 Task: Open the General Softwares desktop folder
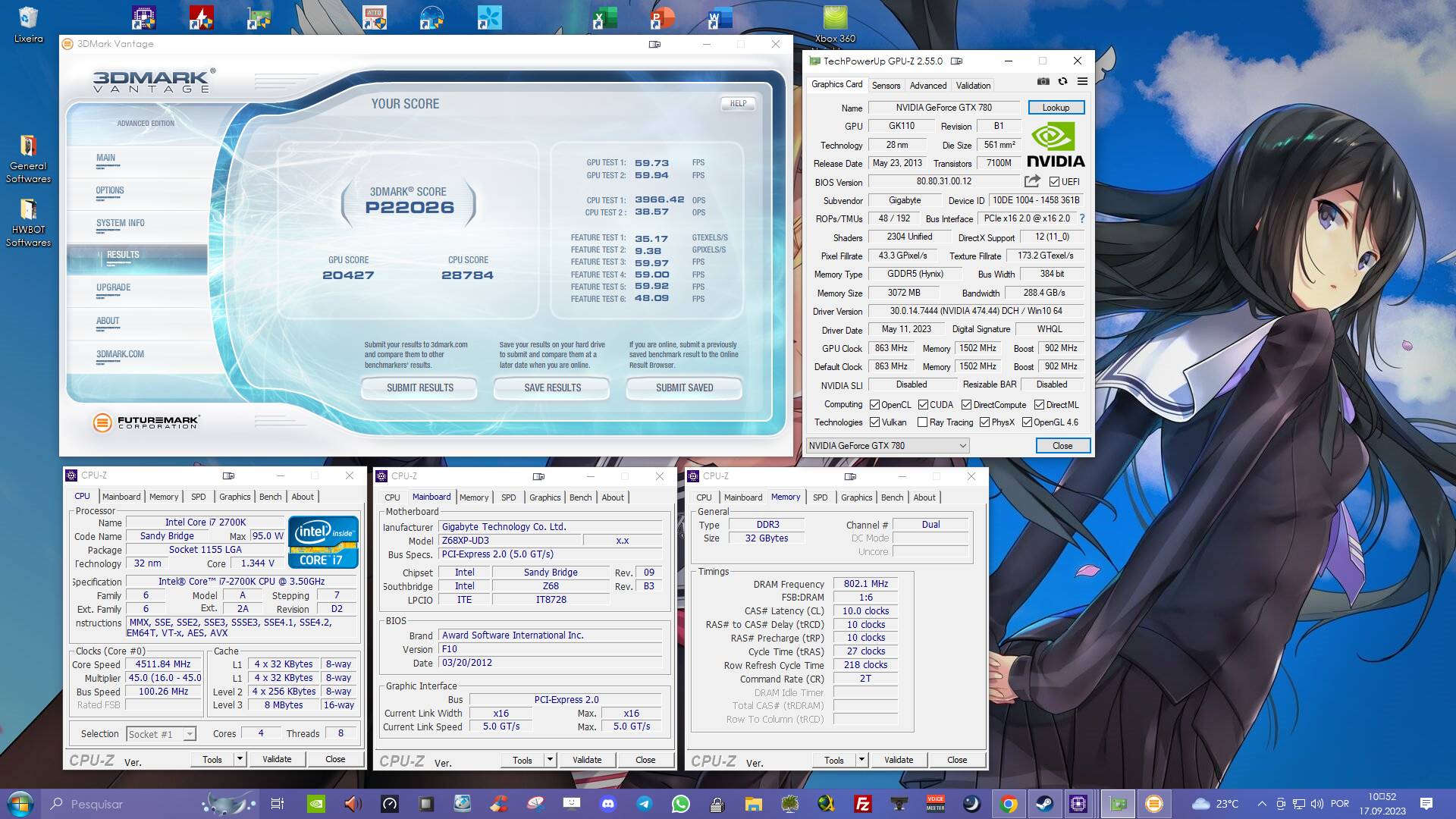[x=28, y=158]
